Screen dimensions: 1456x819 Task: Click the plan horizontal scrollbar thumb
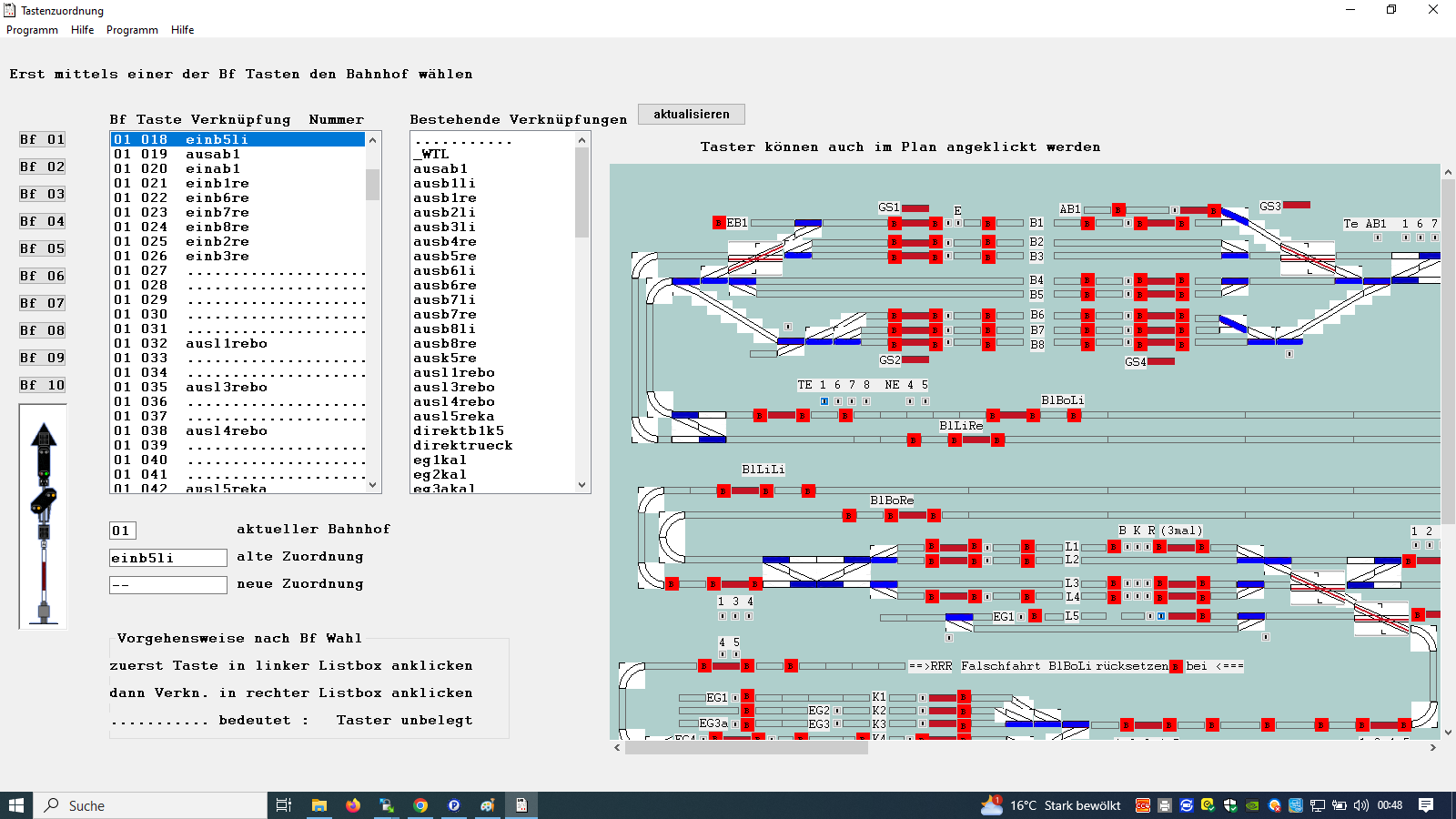pyautogui.click(x=747, y=747)
